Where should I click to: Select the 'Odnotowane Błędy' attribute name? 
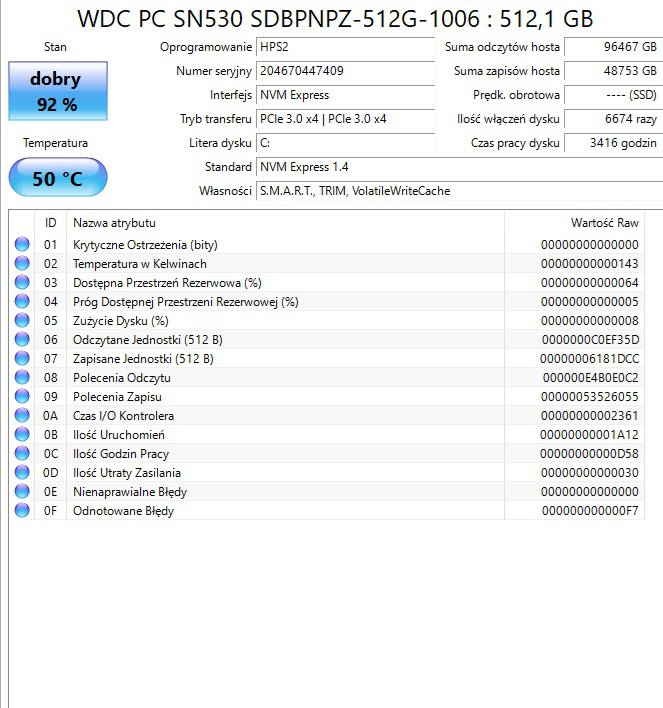click(x=123, y=511)
